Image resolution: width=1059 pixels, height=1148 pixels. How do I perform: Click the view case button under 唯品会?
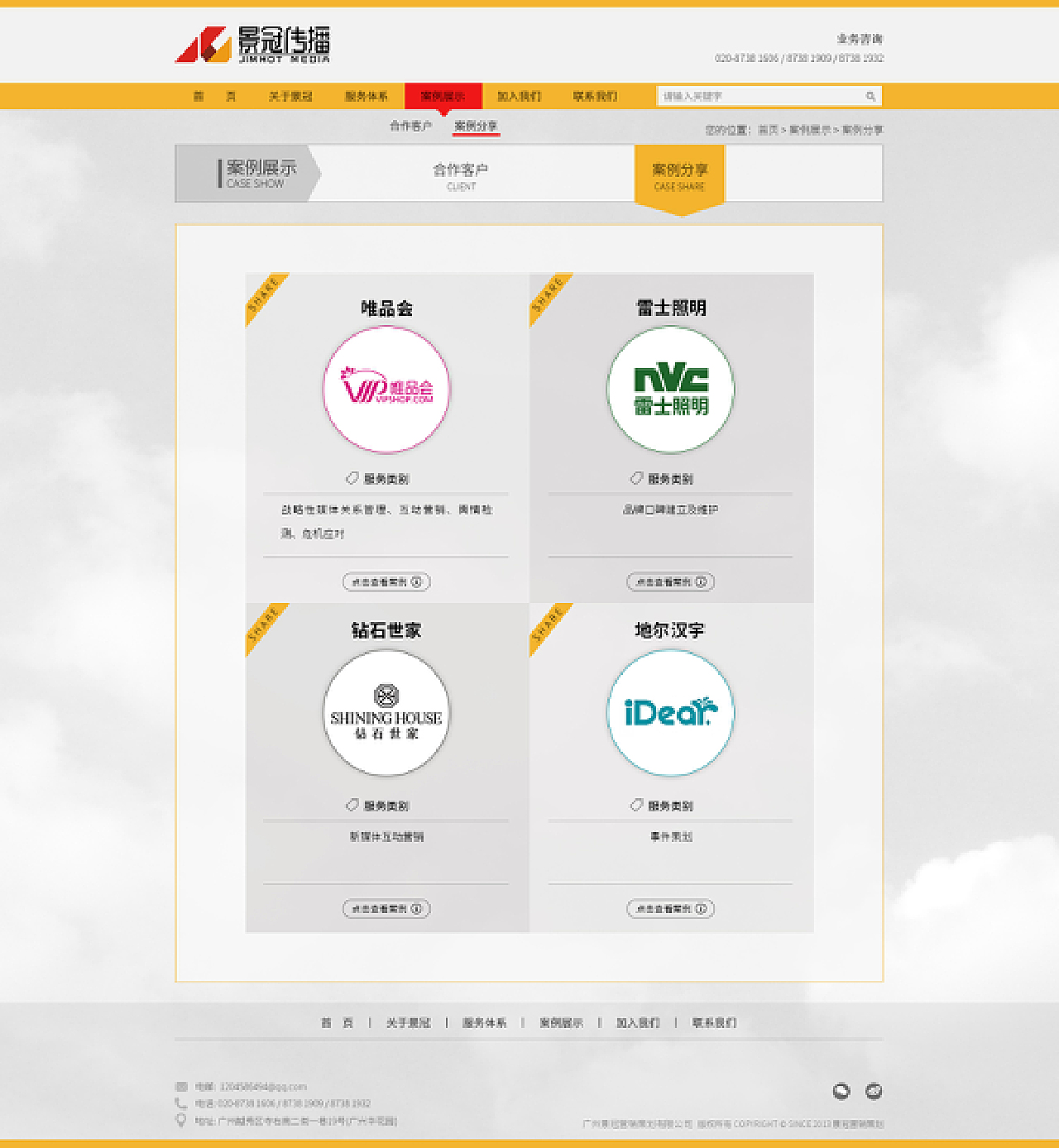[386, 581]
